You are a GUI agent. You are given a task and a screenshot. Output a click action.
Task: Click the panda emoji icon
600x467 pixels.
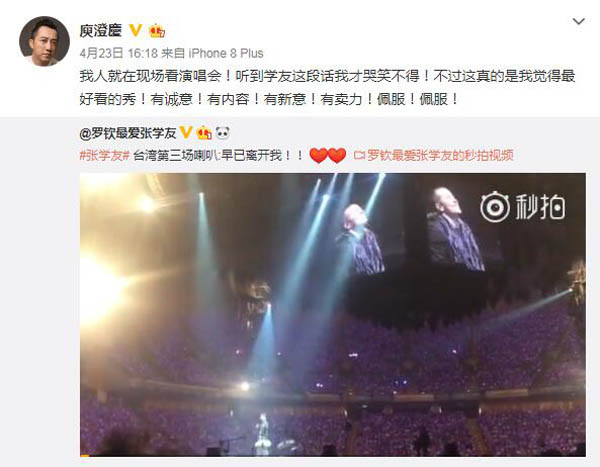[x=223, y=133]
